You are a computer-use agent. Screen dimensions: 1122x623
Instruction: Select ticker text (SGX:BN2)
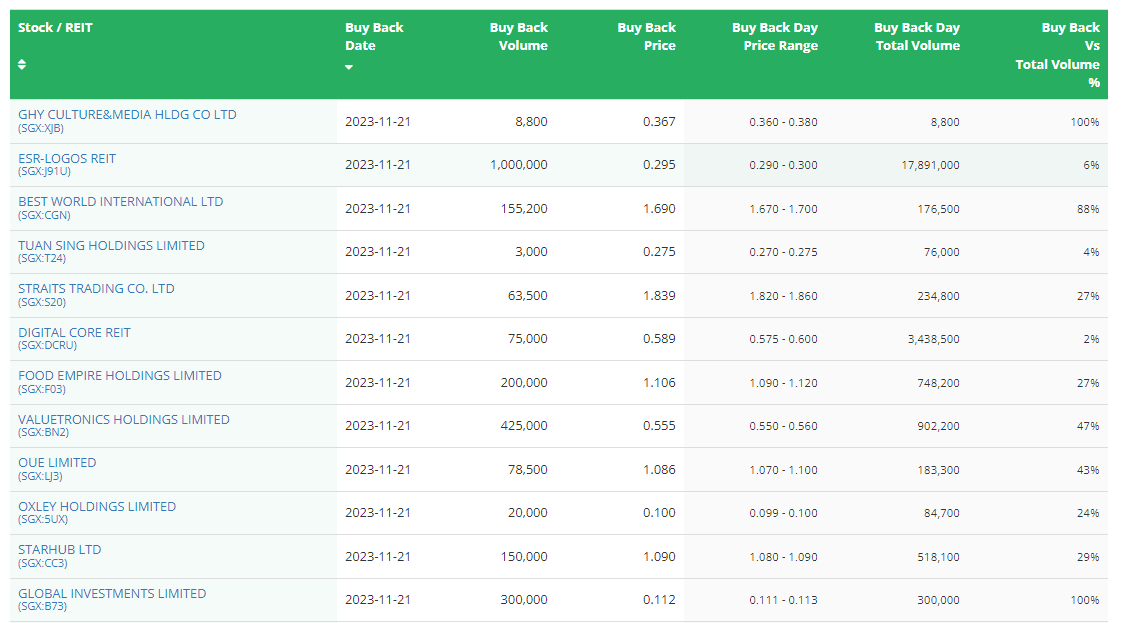(44, 433)
